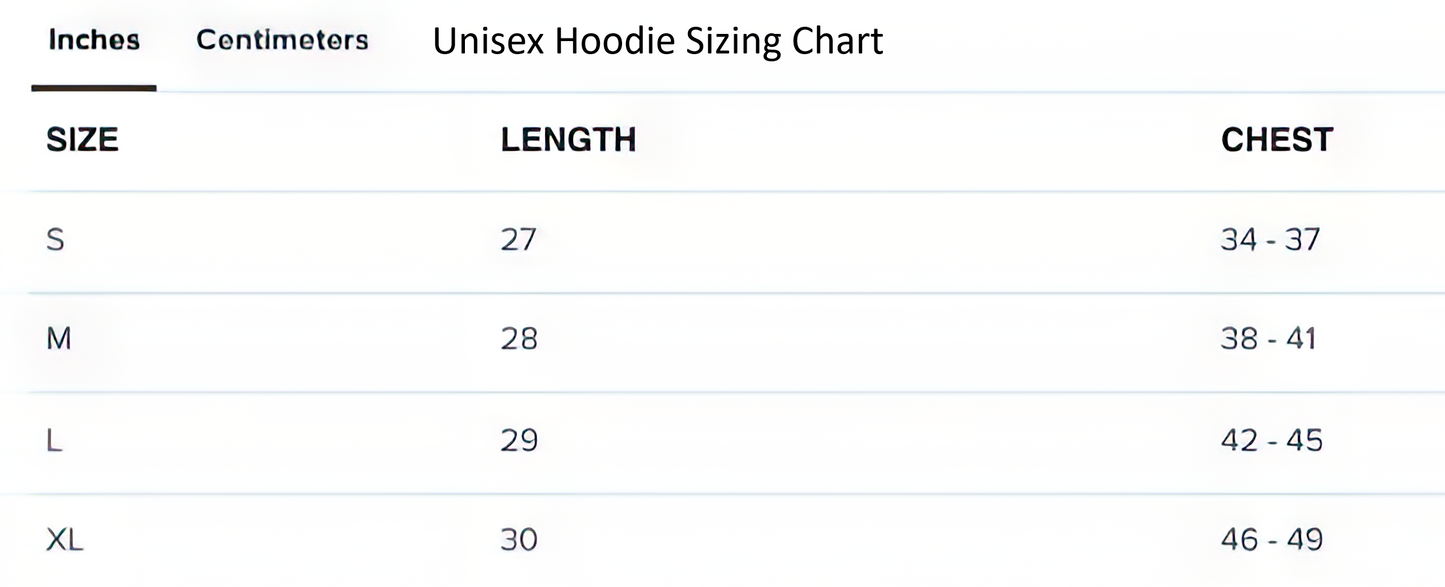Image resolution: width=1445 pixels, height=587 pixels.
Task: Click chest range 34 - 37
Action: (1270, 240)
